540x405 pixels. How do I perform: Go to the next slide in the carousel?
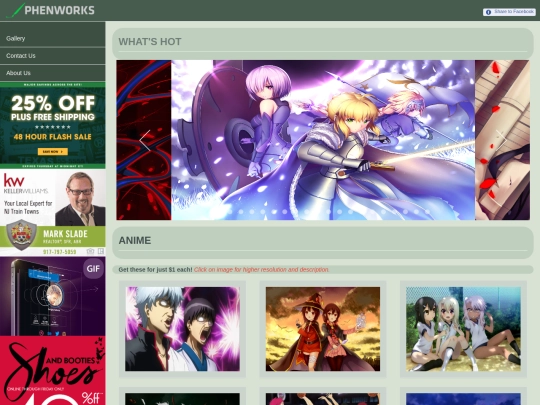501,140
